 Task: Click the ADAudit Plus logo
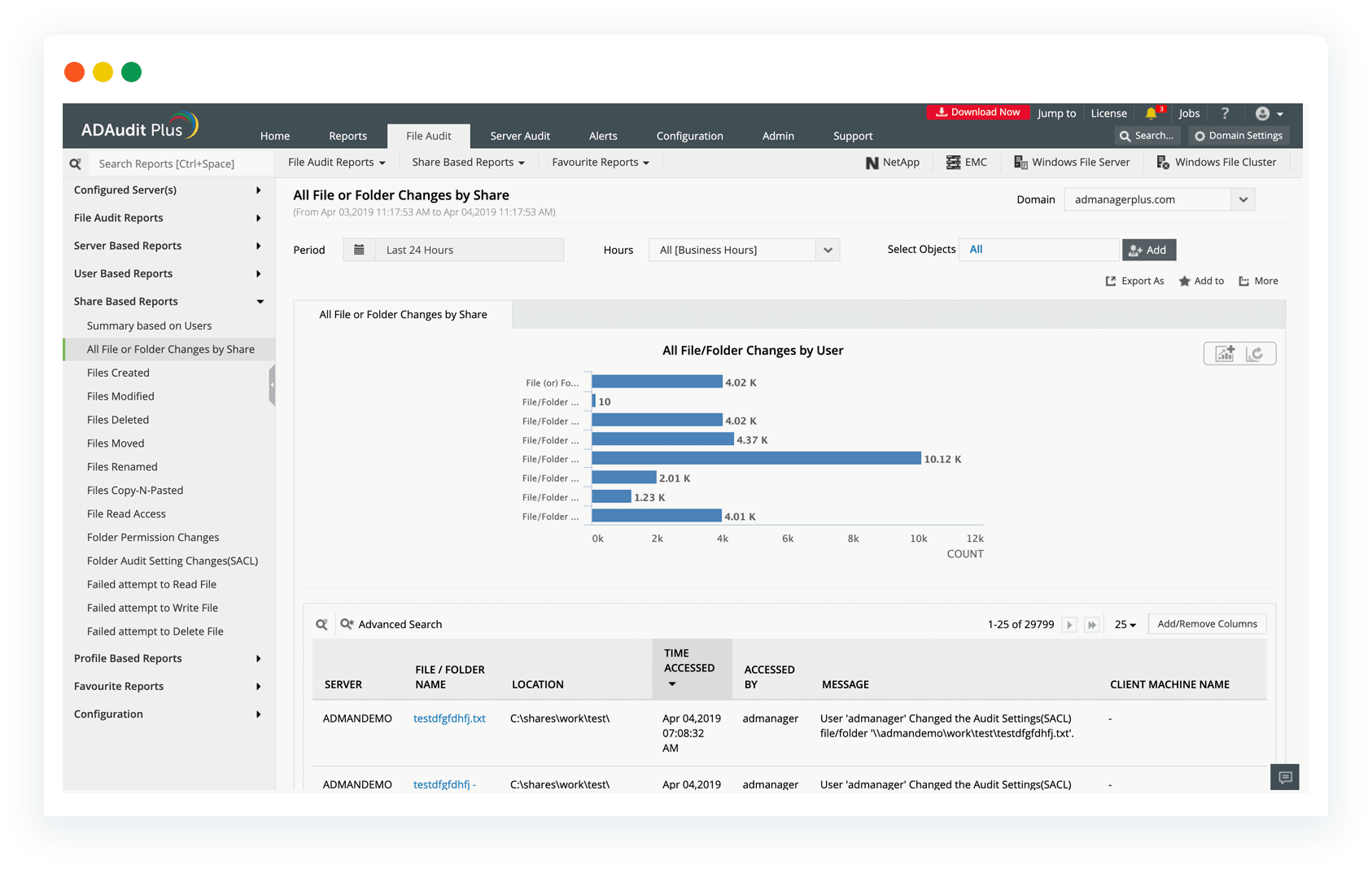[139, 127]
